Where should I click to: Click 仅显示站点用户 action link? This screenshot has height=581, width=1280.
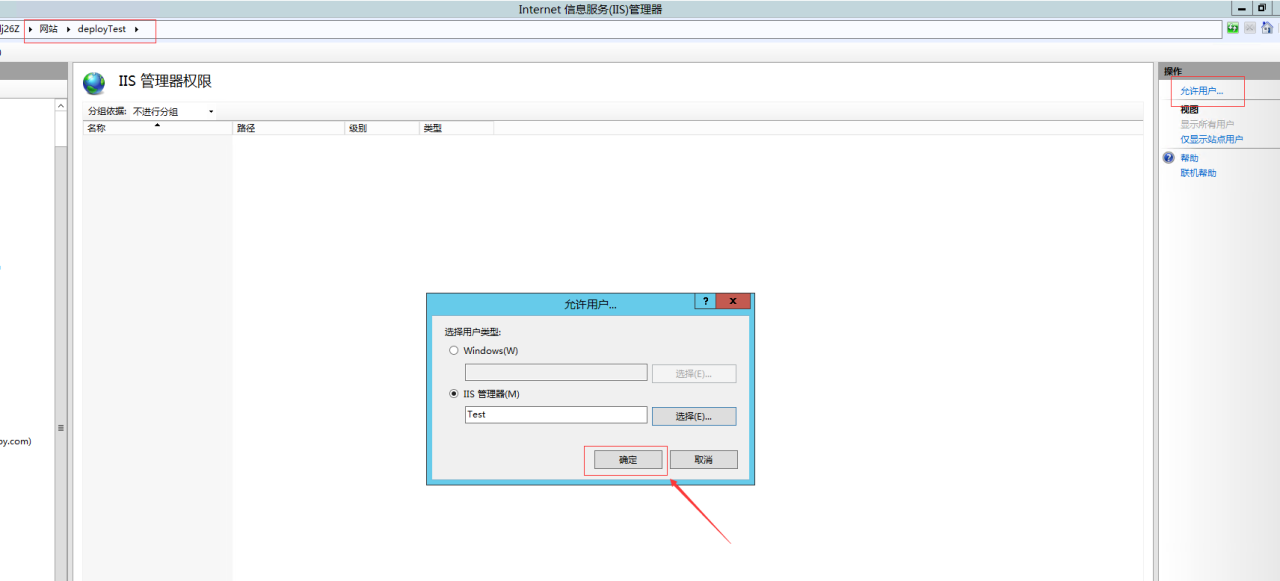[x=1212, y=139]
